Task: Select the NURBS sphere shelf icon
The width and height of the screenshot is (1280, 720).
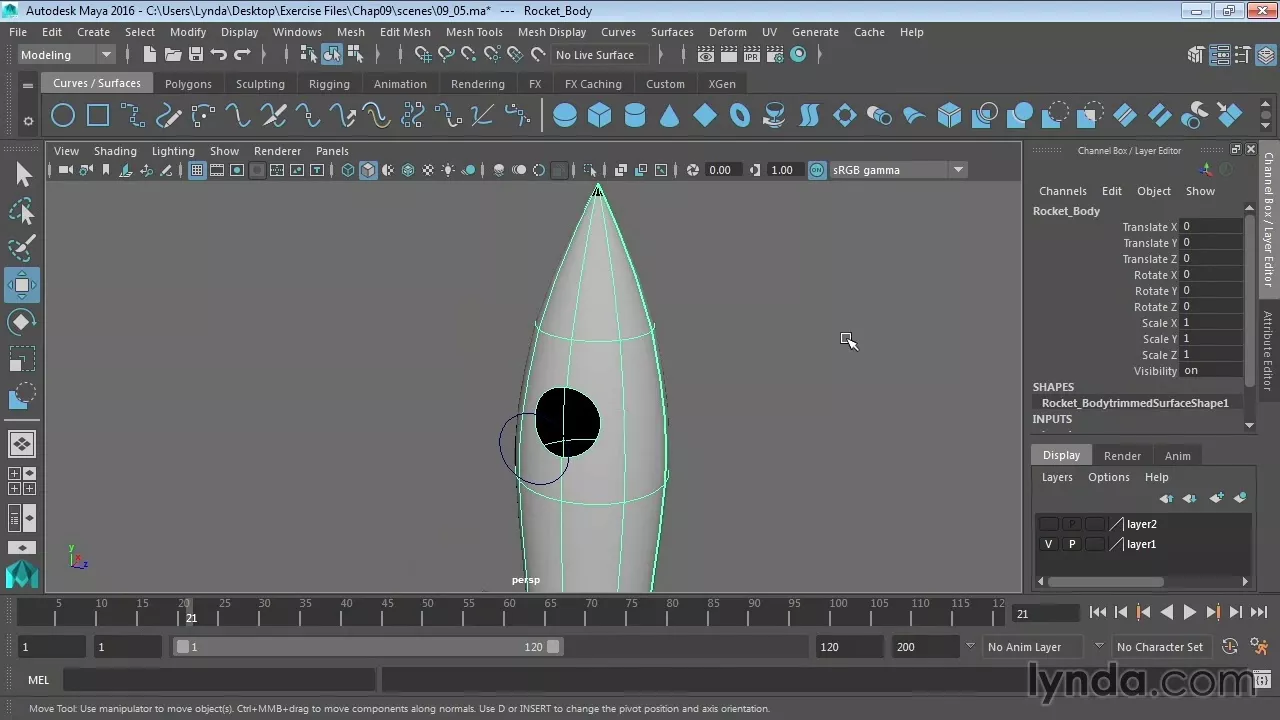Action: (x=565, y=116)
